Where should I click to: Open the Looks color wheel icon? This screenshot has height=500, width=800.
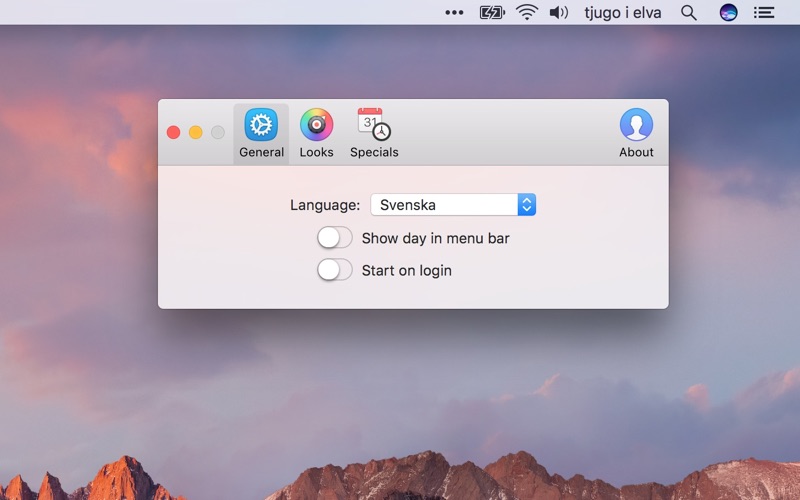pyautogui.click(x=316, y=124)
